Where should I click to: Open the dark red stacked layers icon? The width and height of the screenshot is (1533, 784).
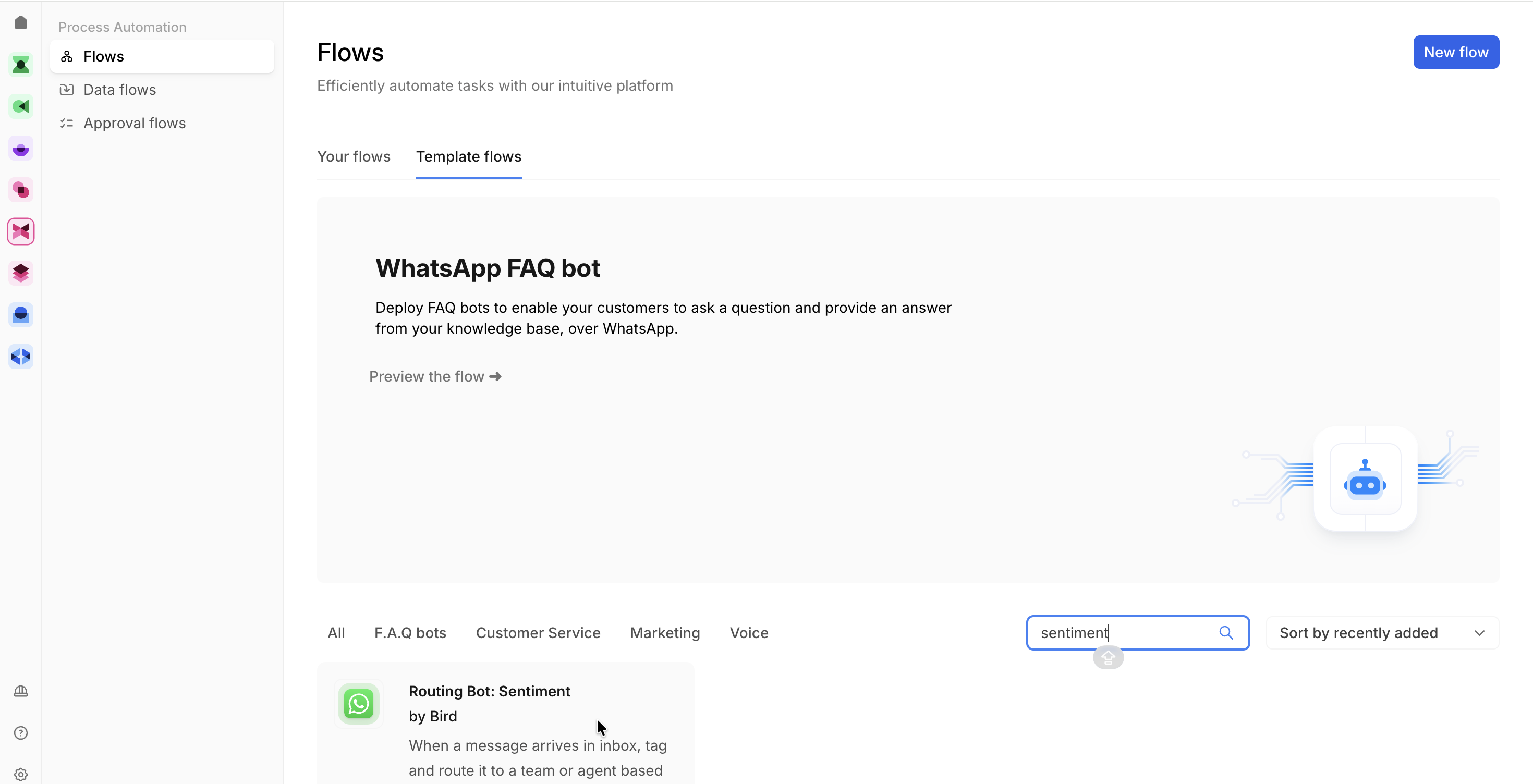pyautogui.click(x=21, y=273)
